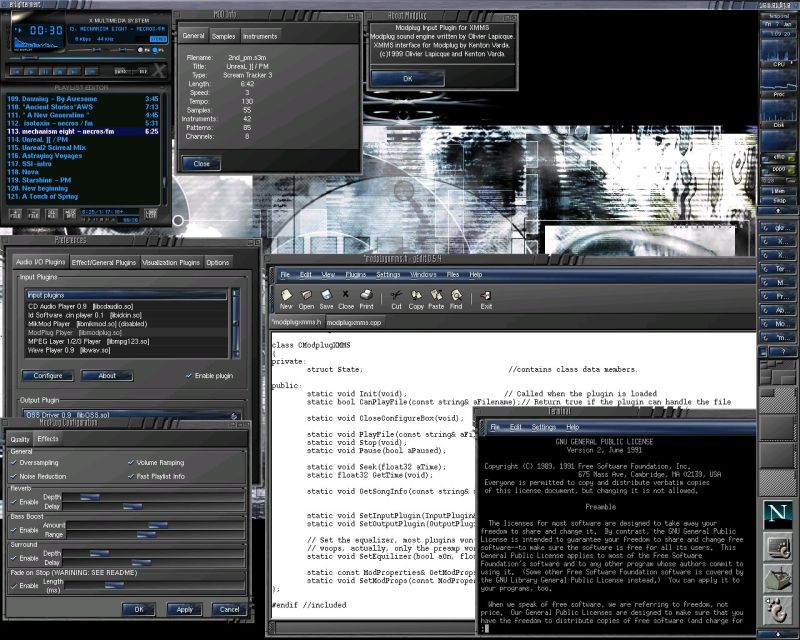Click the load list playlist button
800x640 pixels.
(x=151, y=214)
